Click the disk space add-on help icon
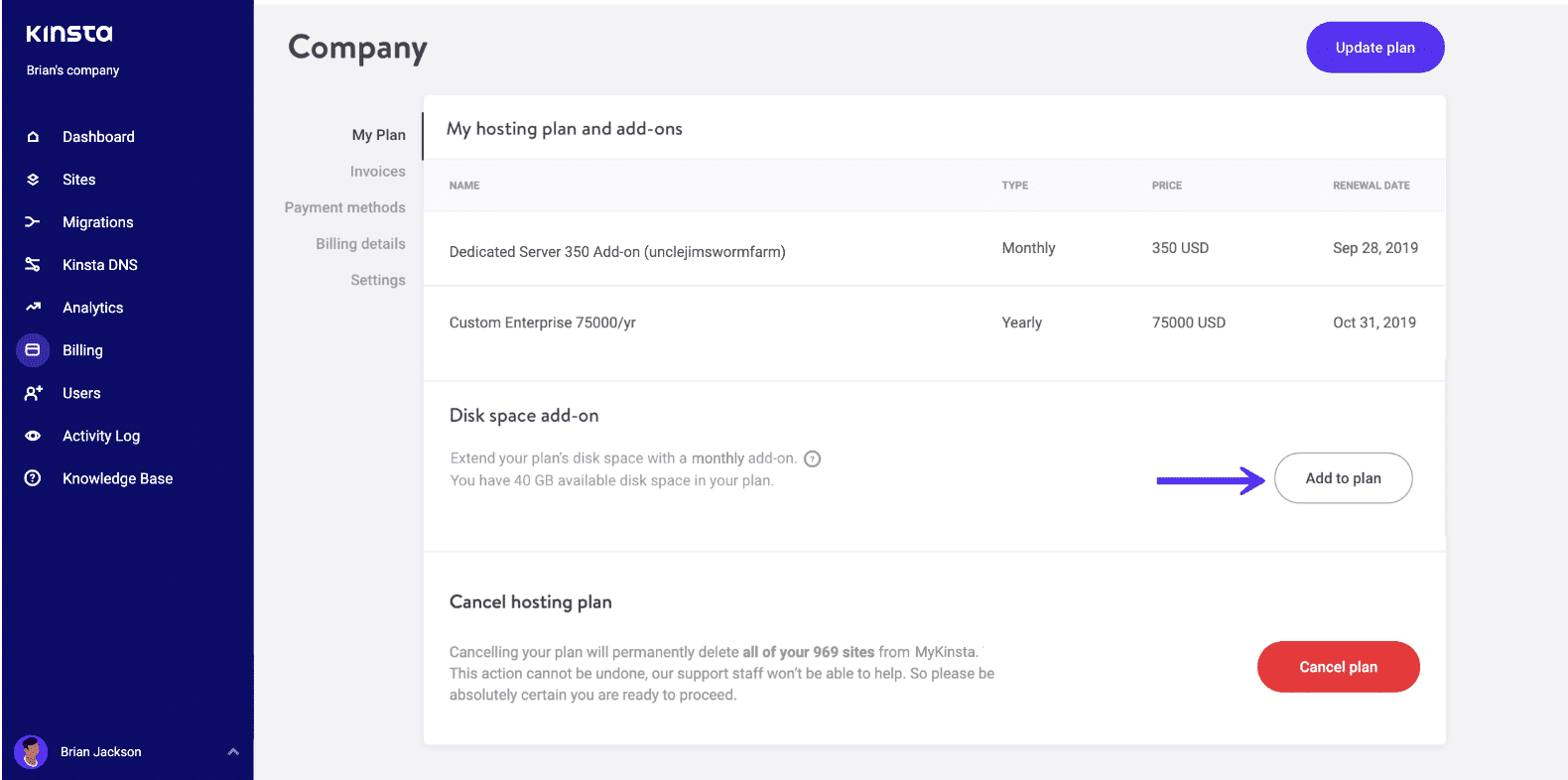The width and height of the screenshot is (1568, 780). pyautogui.click(x=812, y=458)
